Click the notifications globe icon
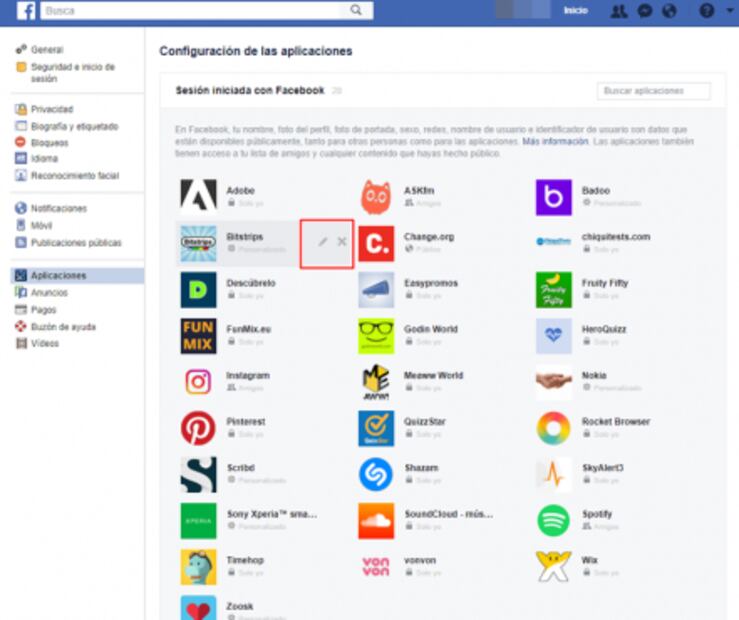739x620 pixels. (x=669, y=11)
